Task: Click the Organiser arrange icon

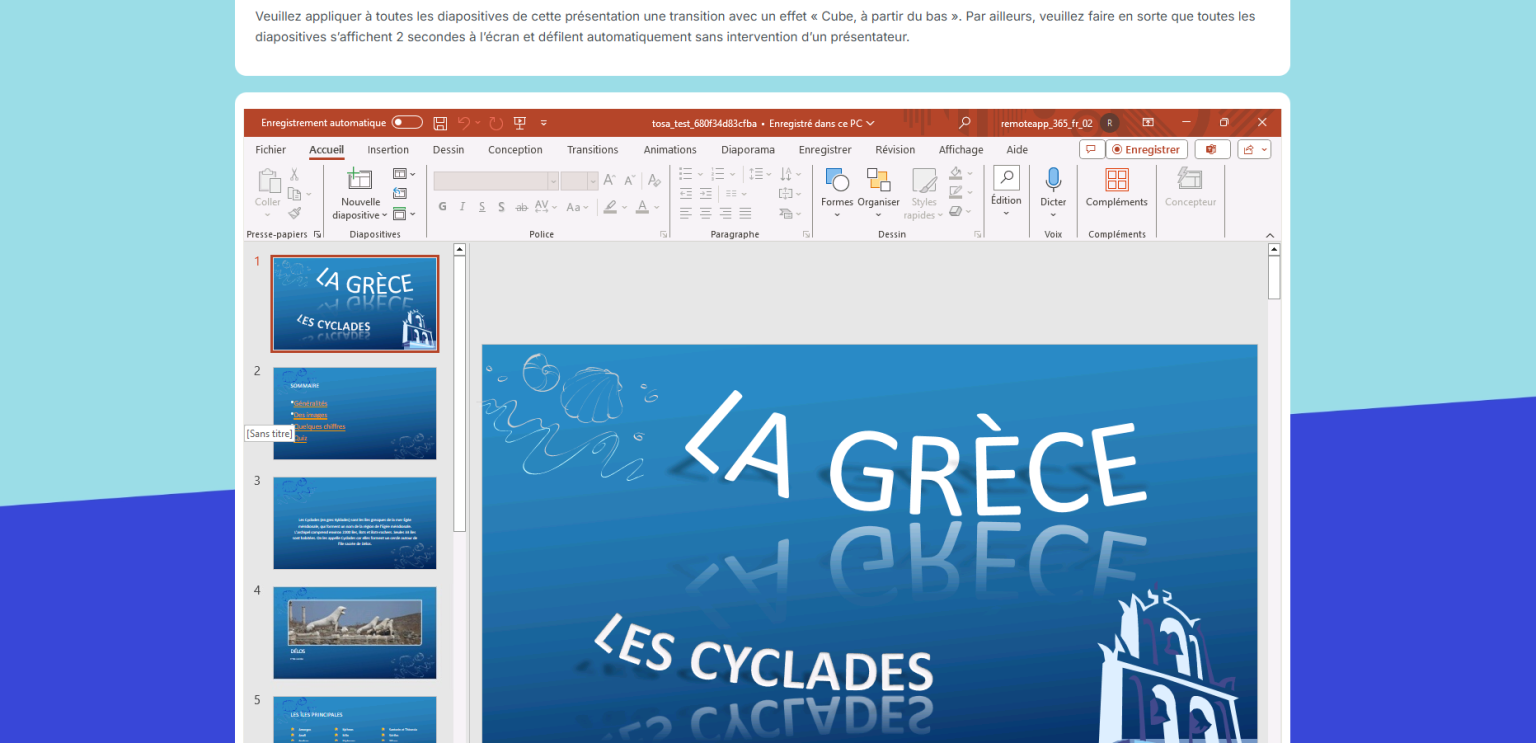Action: (x=878, y=181)
